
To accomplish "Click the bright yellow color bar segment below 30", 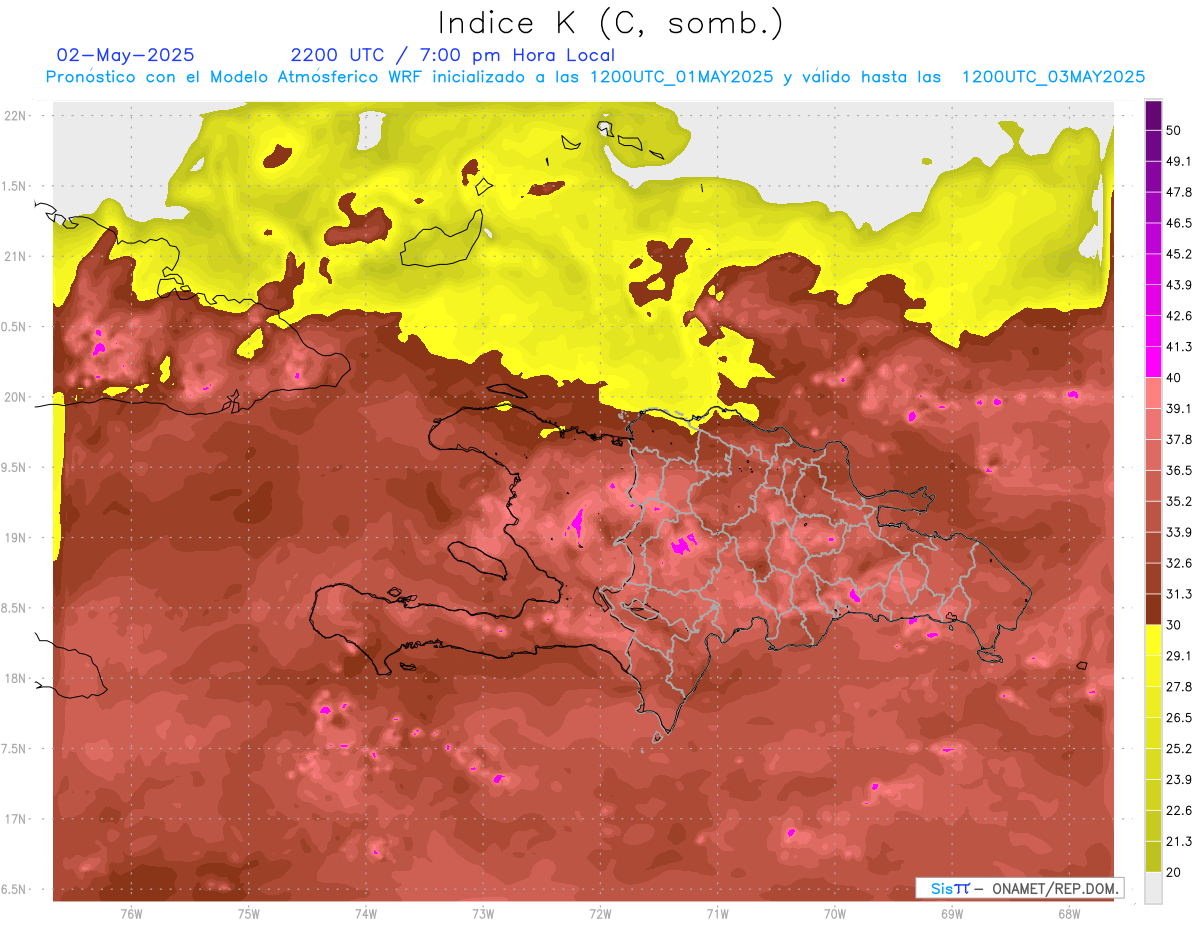I will (x=1153, y=641).
